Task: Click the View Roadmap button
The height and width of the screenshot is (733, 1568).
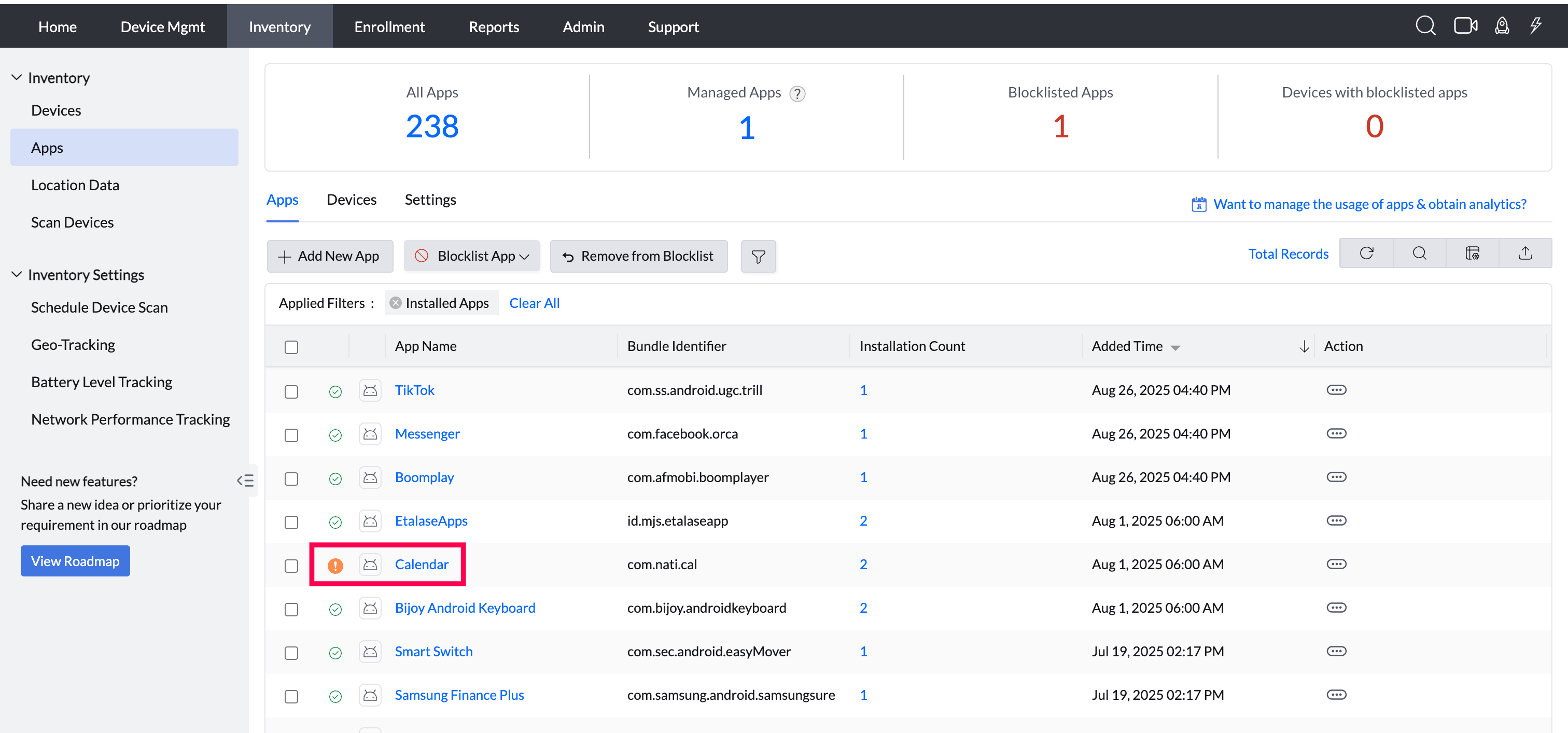Action: [x=75, y=561]
